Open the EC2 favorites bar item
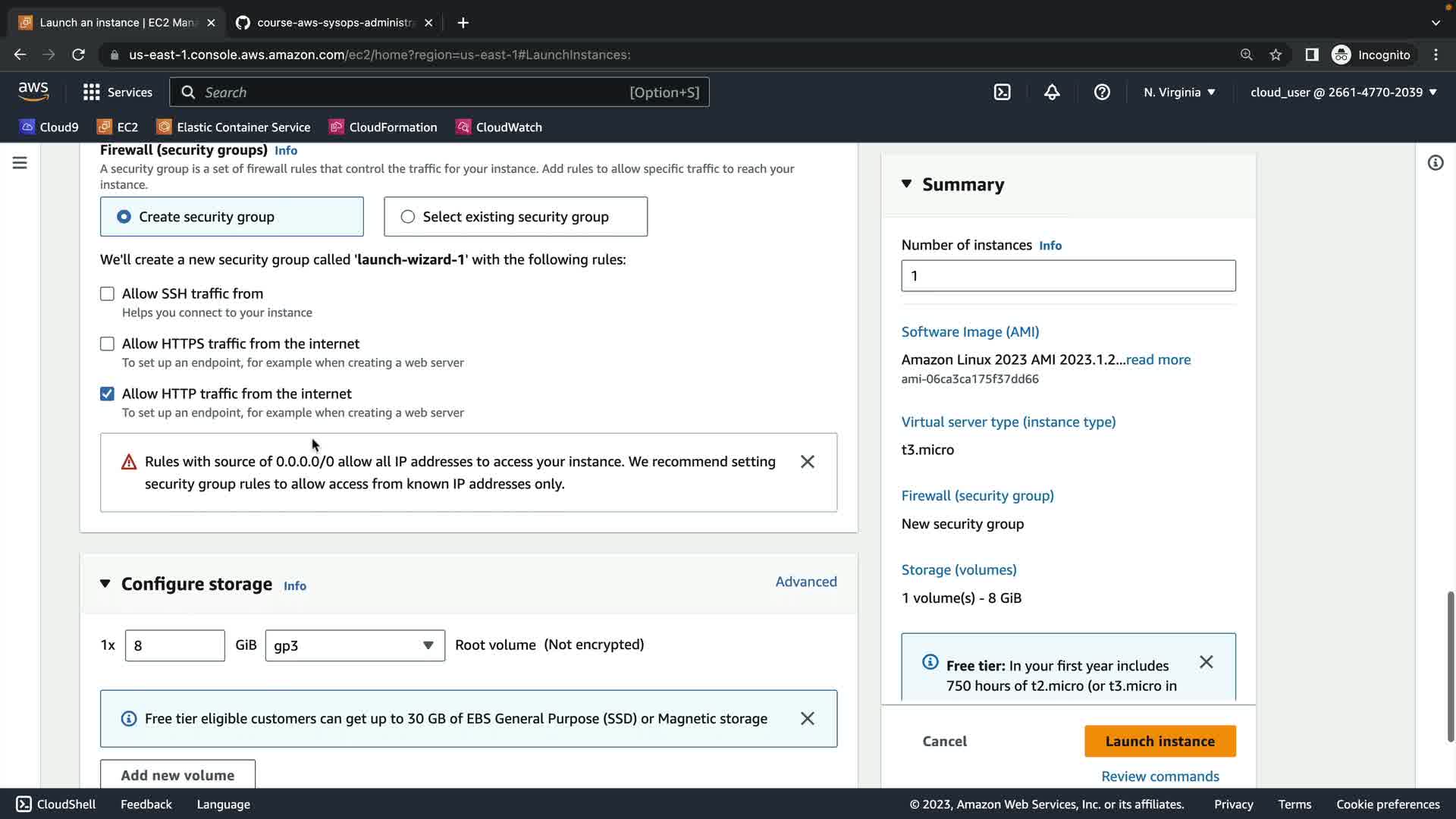 point(118,127)
